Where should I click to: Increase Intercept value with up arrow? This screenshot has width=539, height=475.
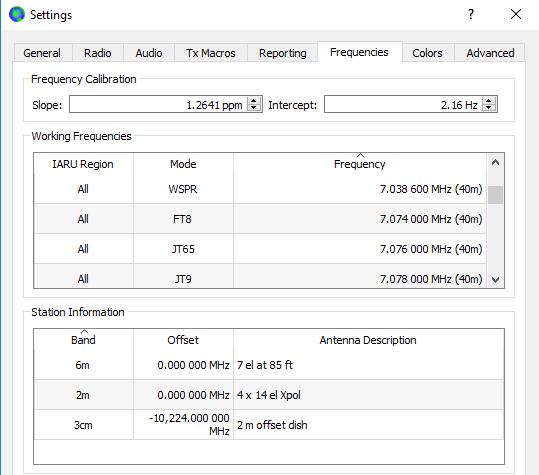pos(489,101)
